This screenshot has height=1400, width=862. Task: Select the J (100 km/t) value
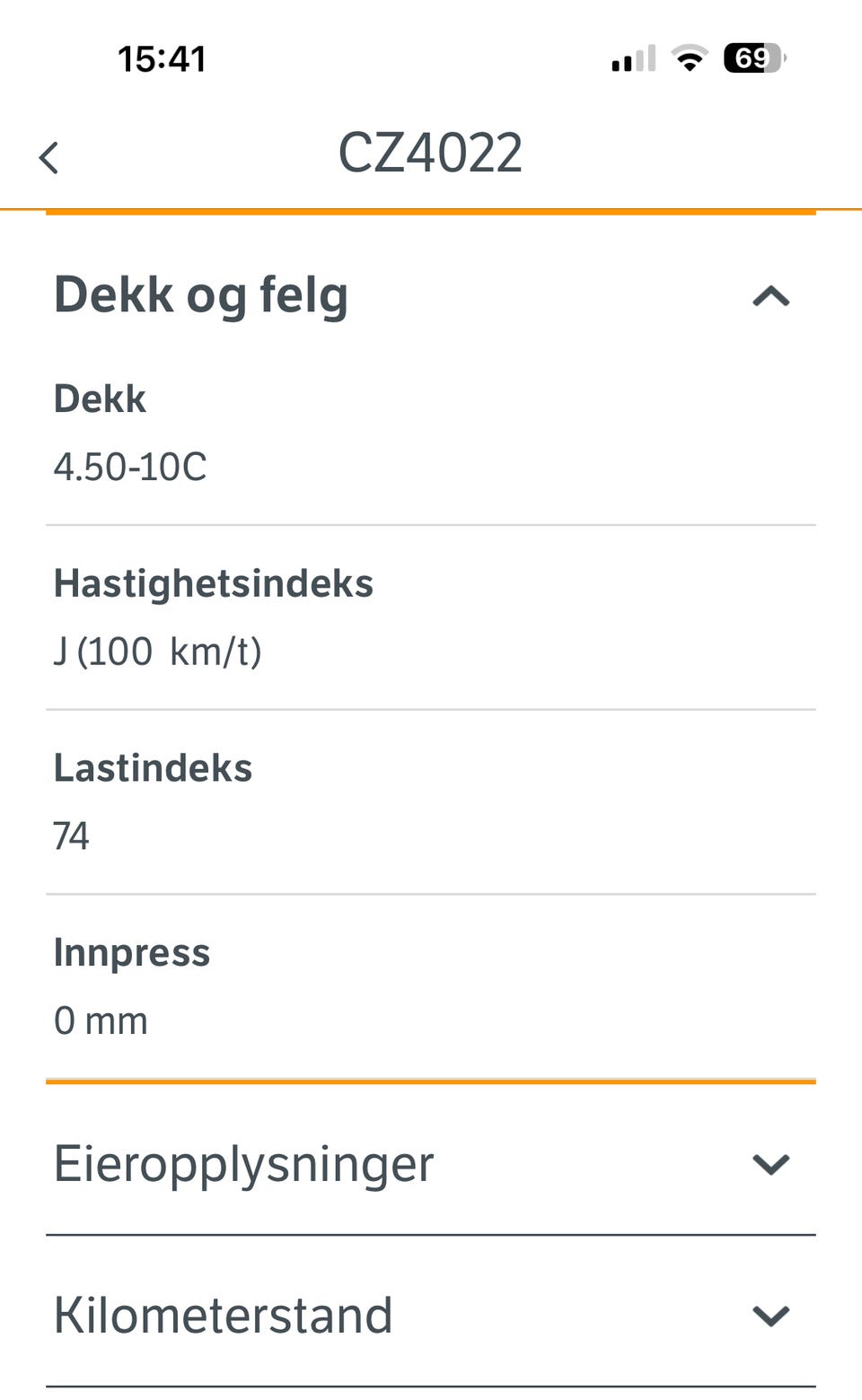[157, 652]
